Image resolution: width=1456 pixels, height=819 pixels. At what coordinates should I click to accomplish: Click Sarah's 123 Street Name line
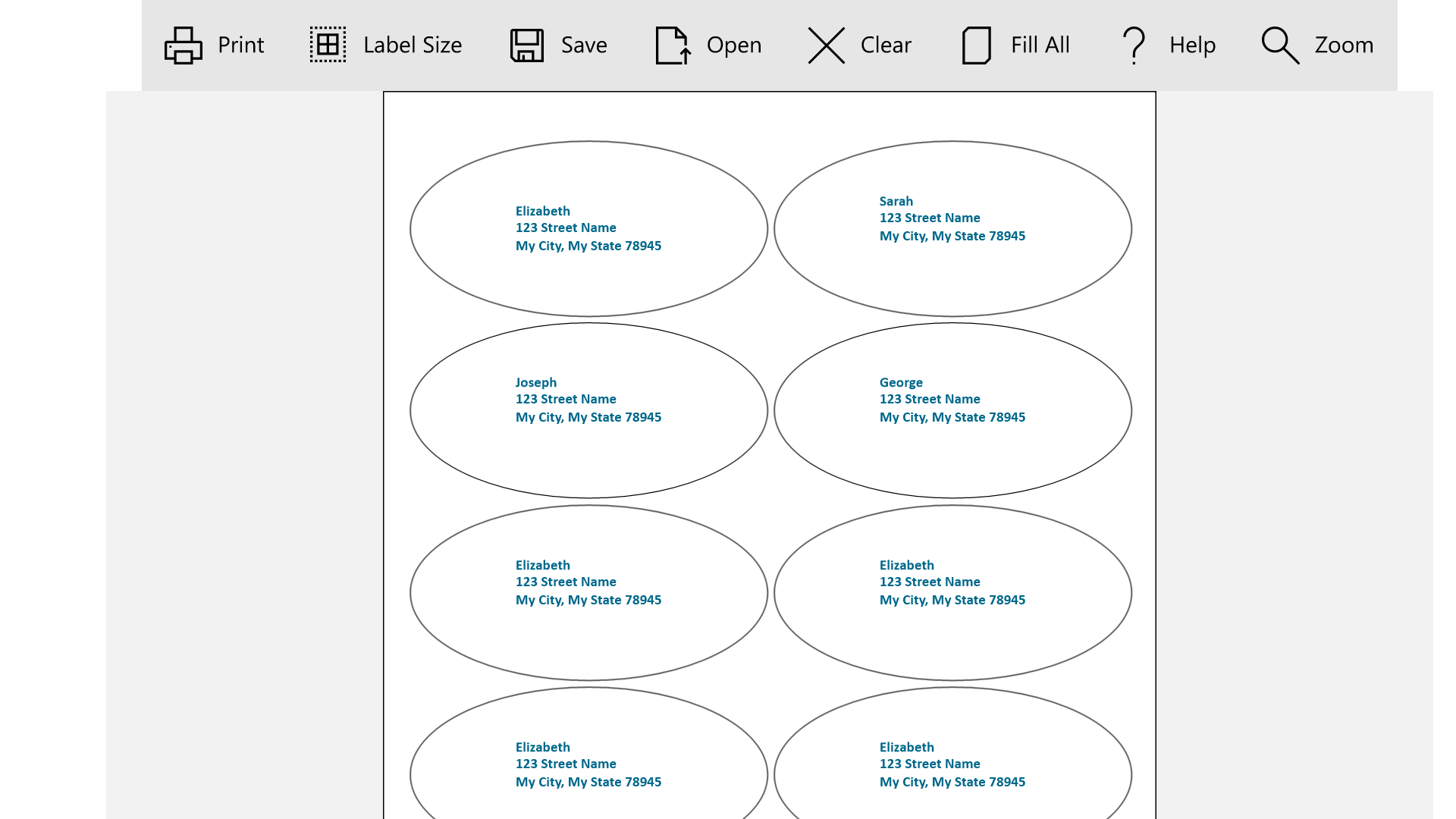tap(930, 218)
